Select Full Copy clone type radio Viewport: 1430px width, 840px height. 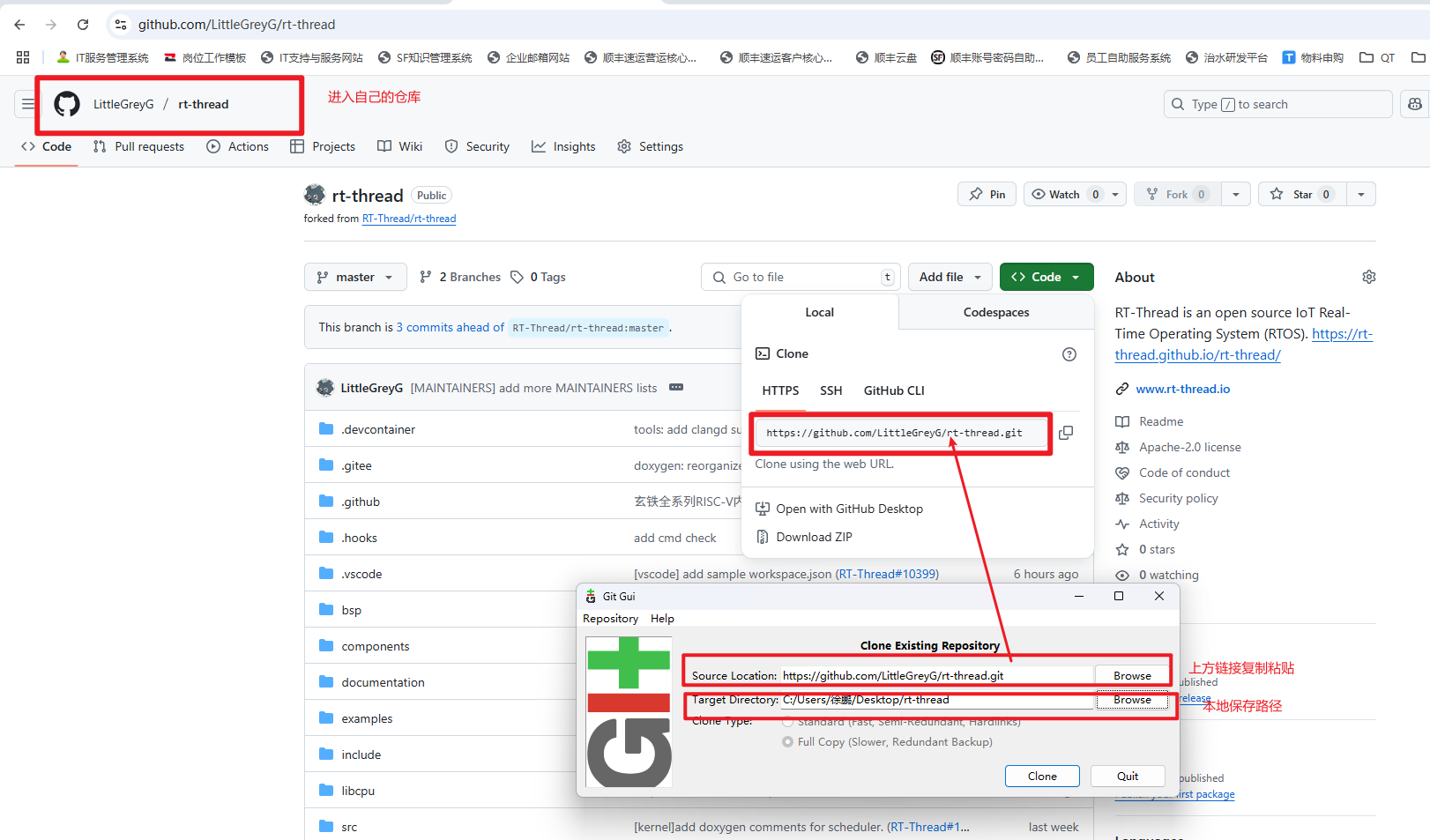coord(787,742)
